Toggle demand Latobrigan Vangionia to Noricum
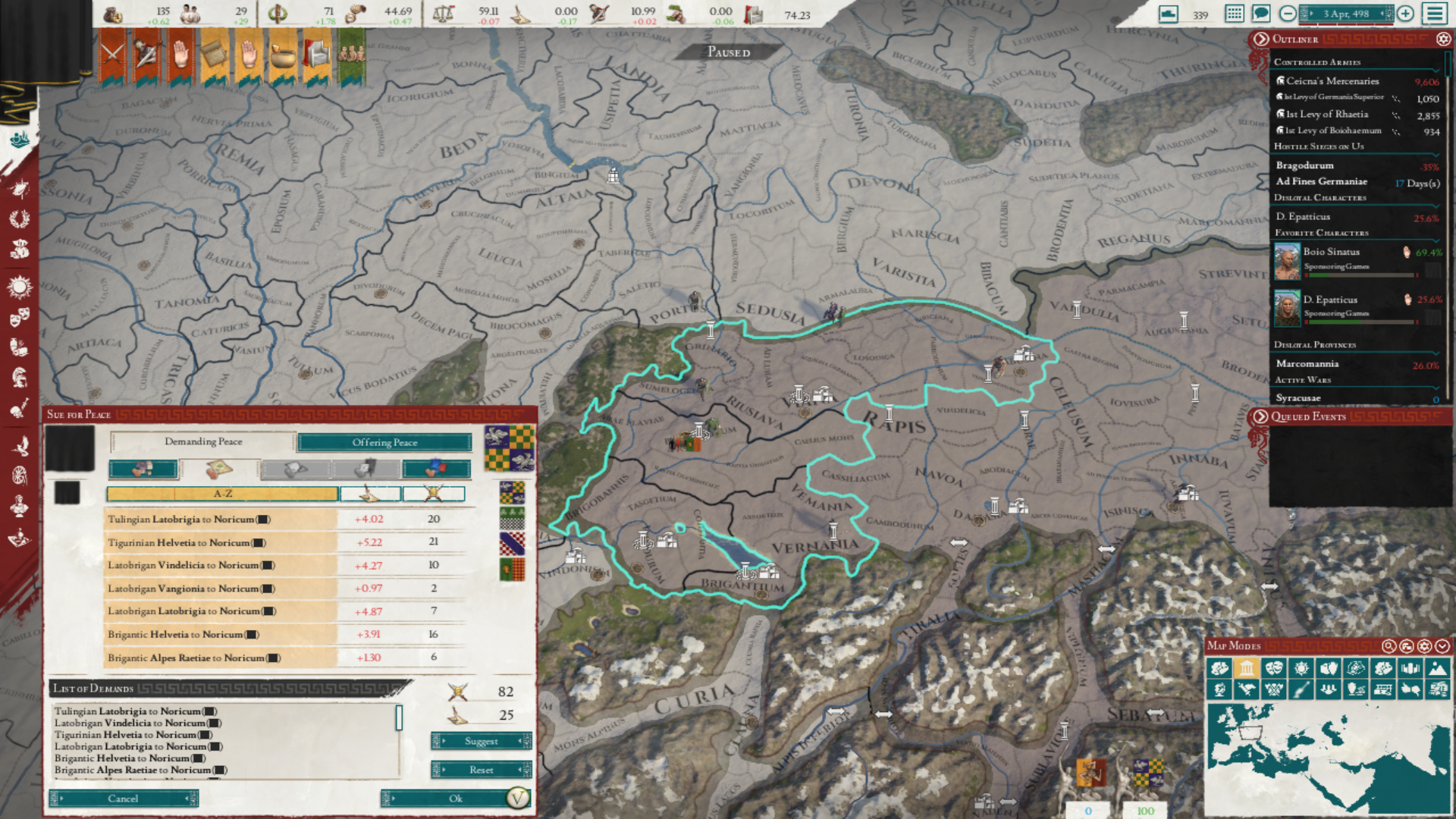The image size is (1456, 819). [x=285, y=588]
